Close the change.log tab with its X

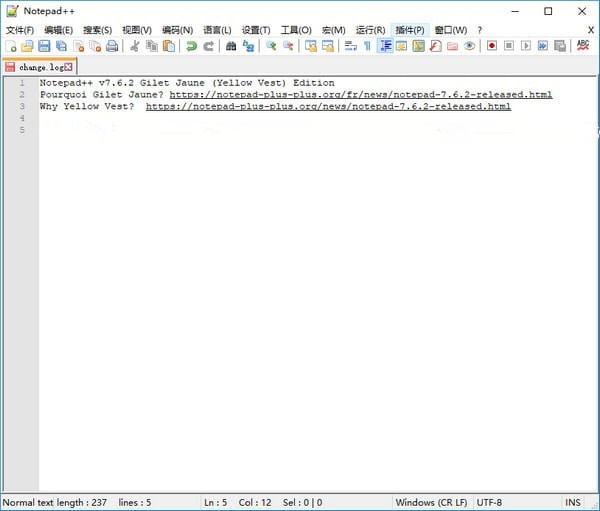point(69,66)
